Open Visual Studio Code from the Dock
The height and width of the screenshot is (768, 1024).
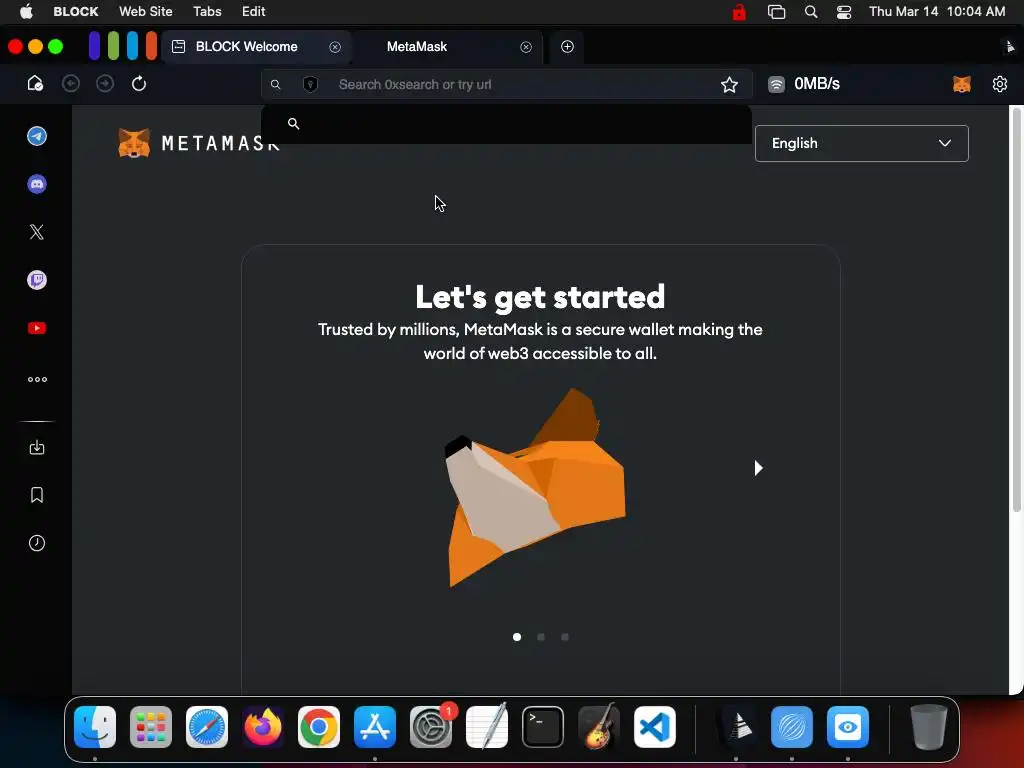(x=655, y=727)
